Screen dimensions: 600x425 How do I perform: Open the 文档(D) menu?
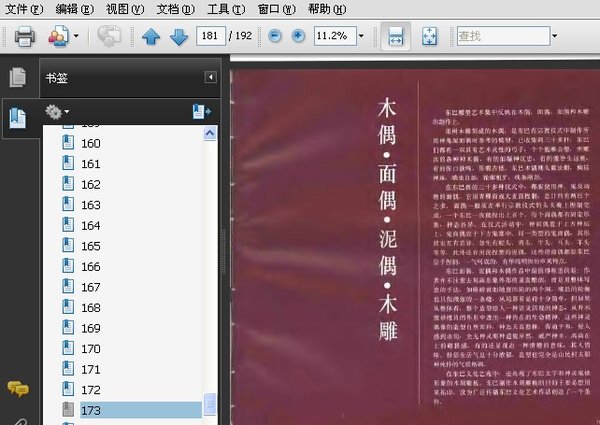click(176, 8)
